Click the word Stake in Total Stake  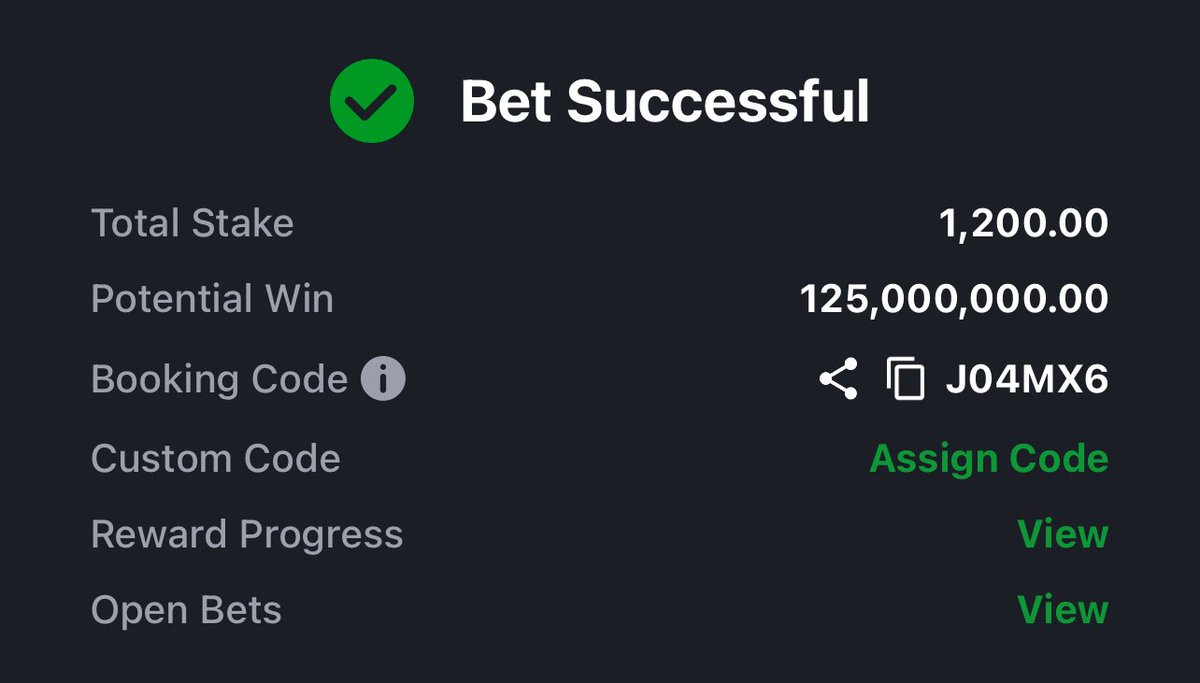click(x=241, y=223)
